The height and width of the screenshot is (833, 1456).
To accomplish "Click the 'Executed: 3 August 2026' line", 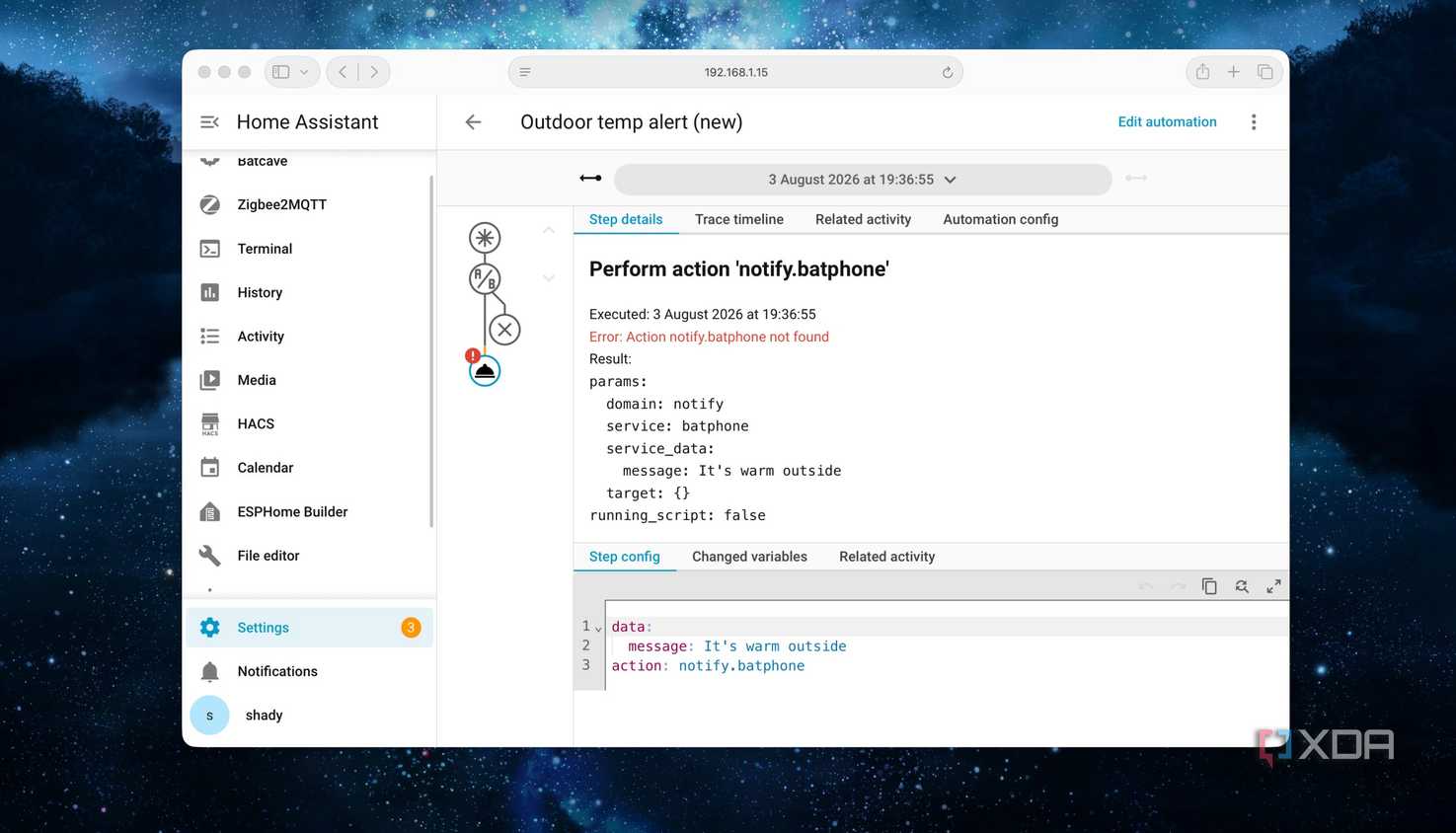I will (x=703, y=315).
